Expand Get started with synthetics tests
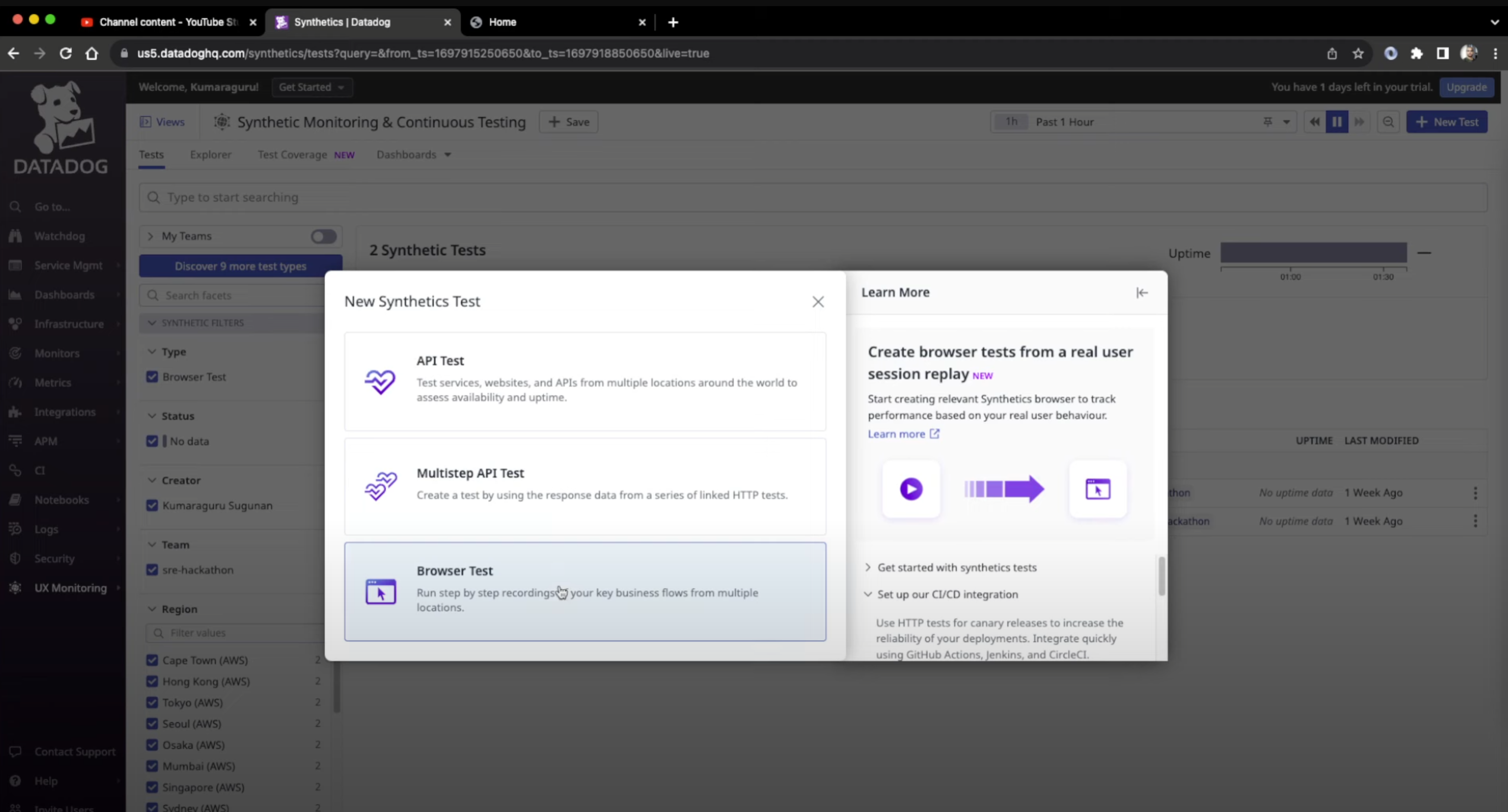Viewport: 1508px width, 812px height. coord(951,567)
